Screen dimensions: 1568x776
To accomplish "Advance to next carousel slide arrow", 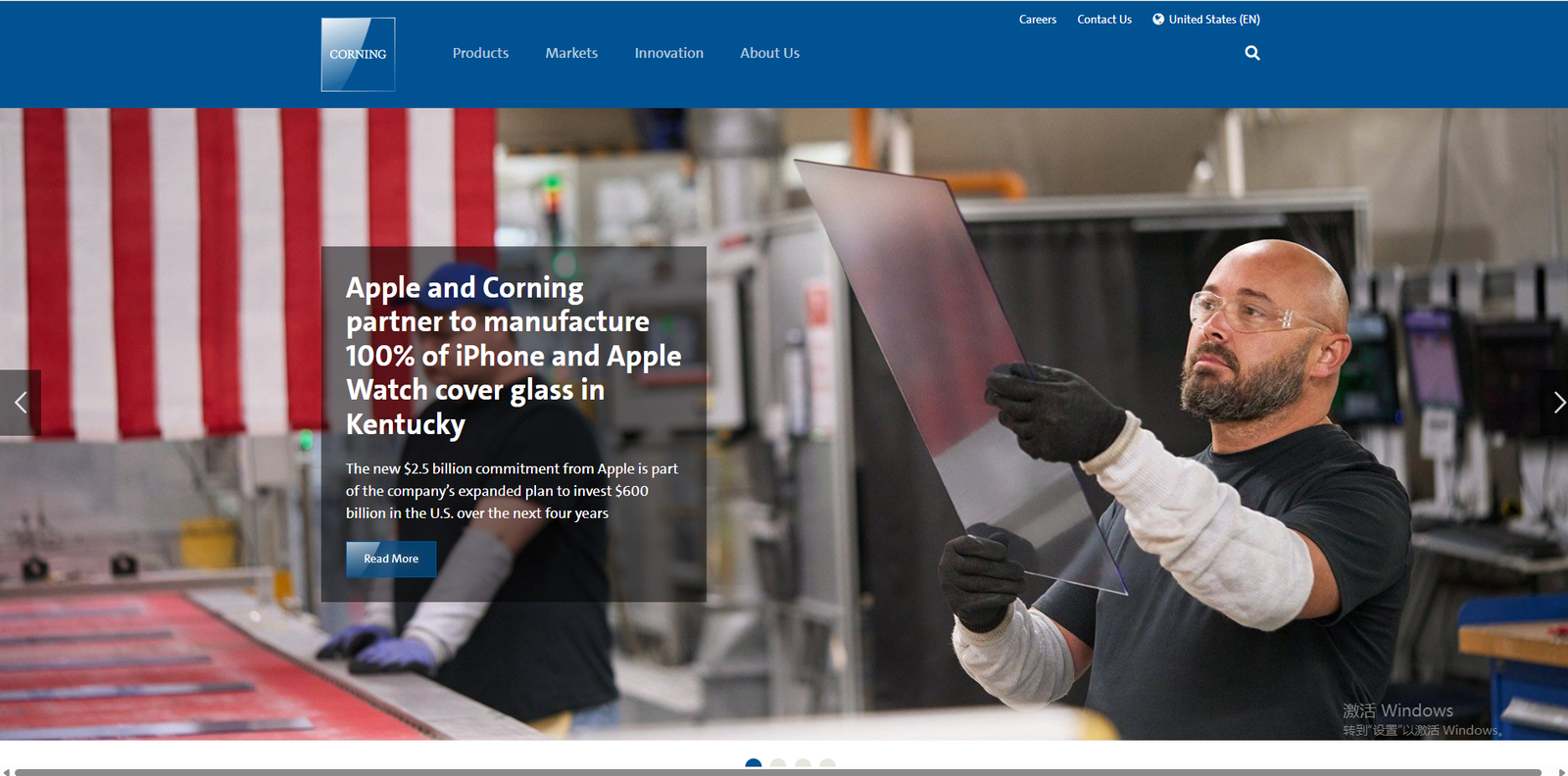I will pyautogui.click(x=1556, y=403).
